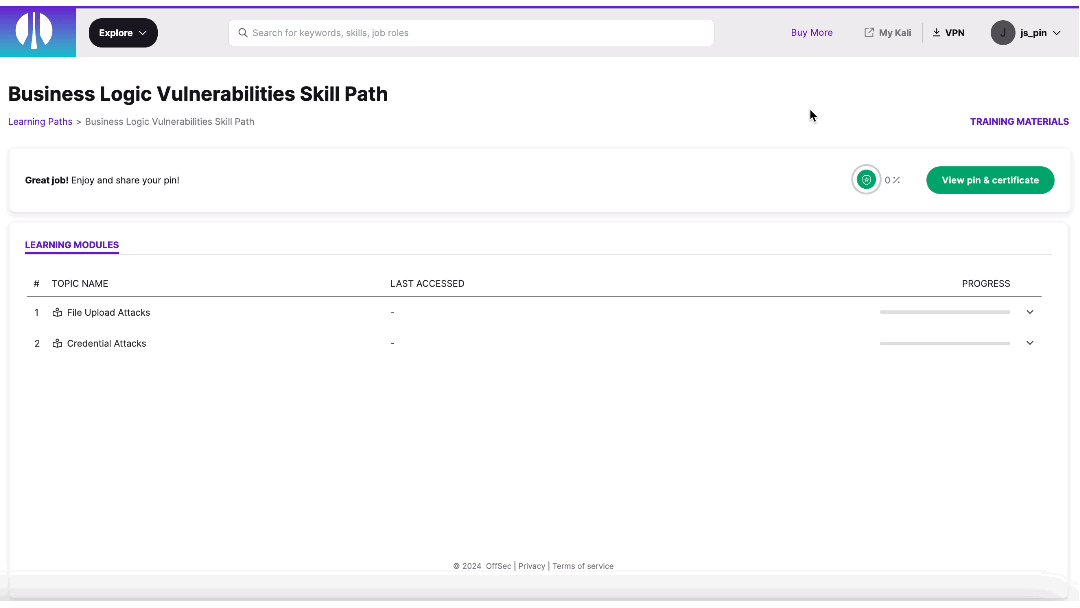1080x608 pixels.
Task: Expand the Credential Attacks module chevron
Action: pos(1029,342)
